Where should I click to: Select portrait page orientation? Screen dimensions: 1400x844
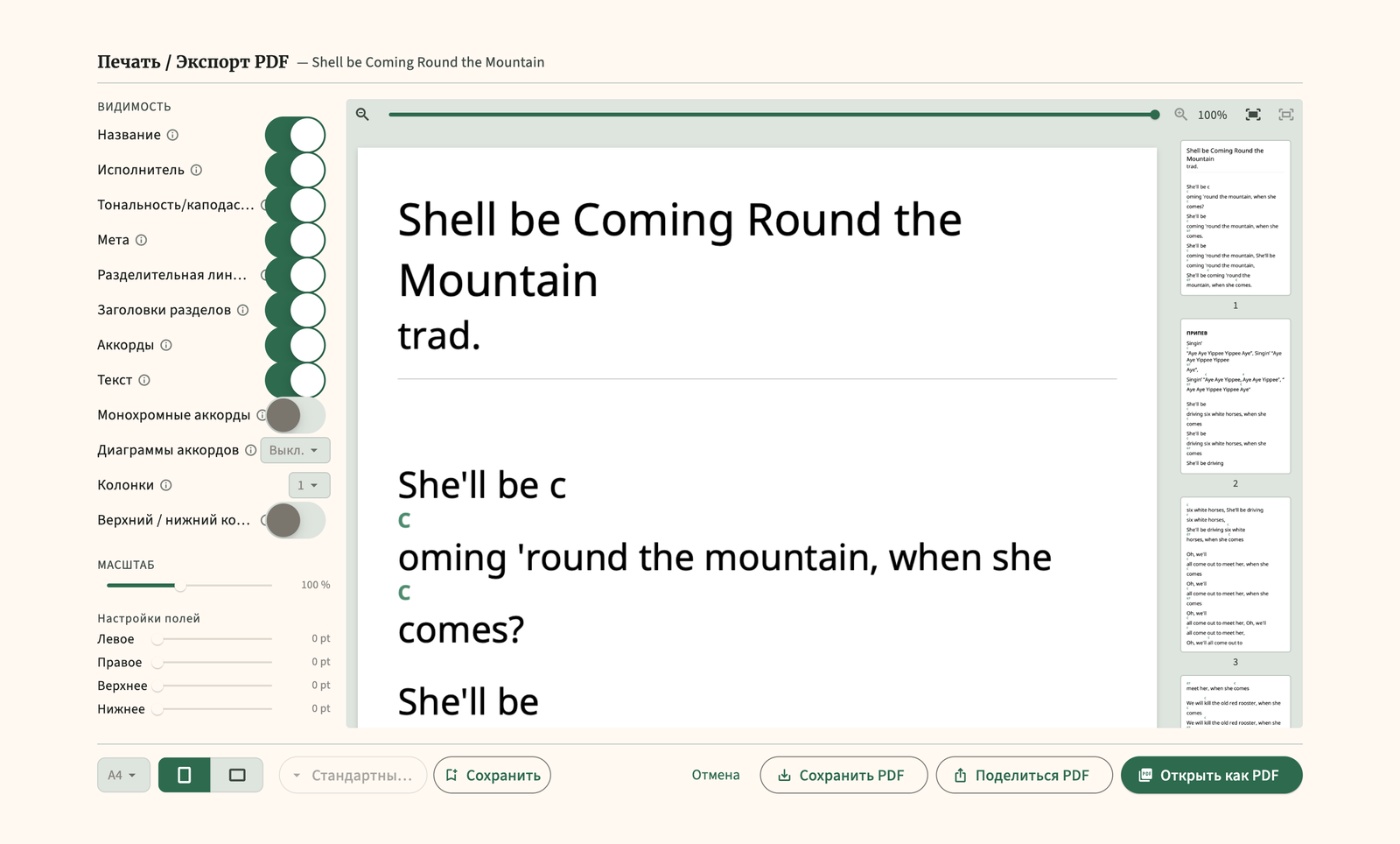[185, 775]
